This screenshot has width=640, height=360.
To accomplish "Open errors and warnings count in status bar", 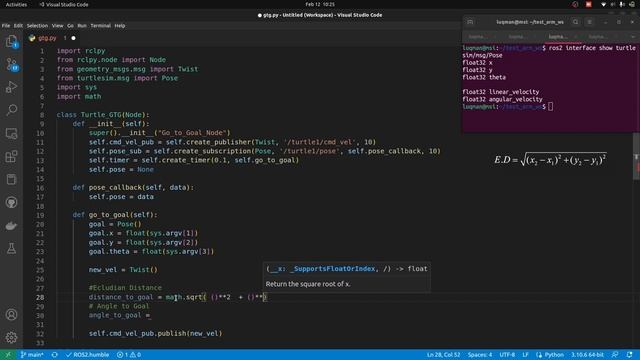I will [129, 355].
